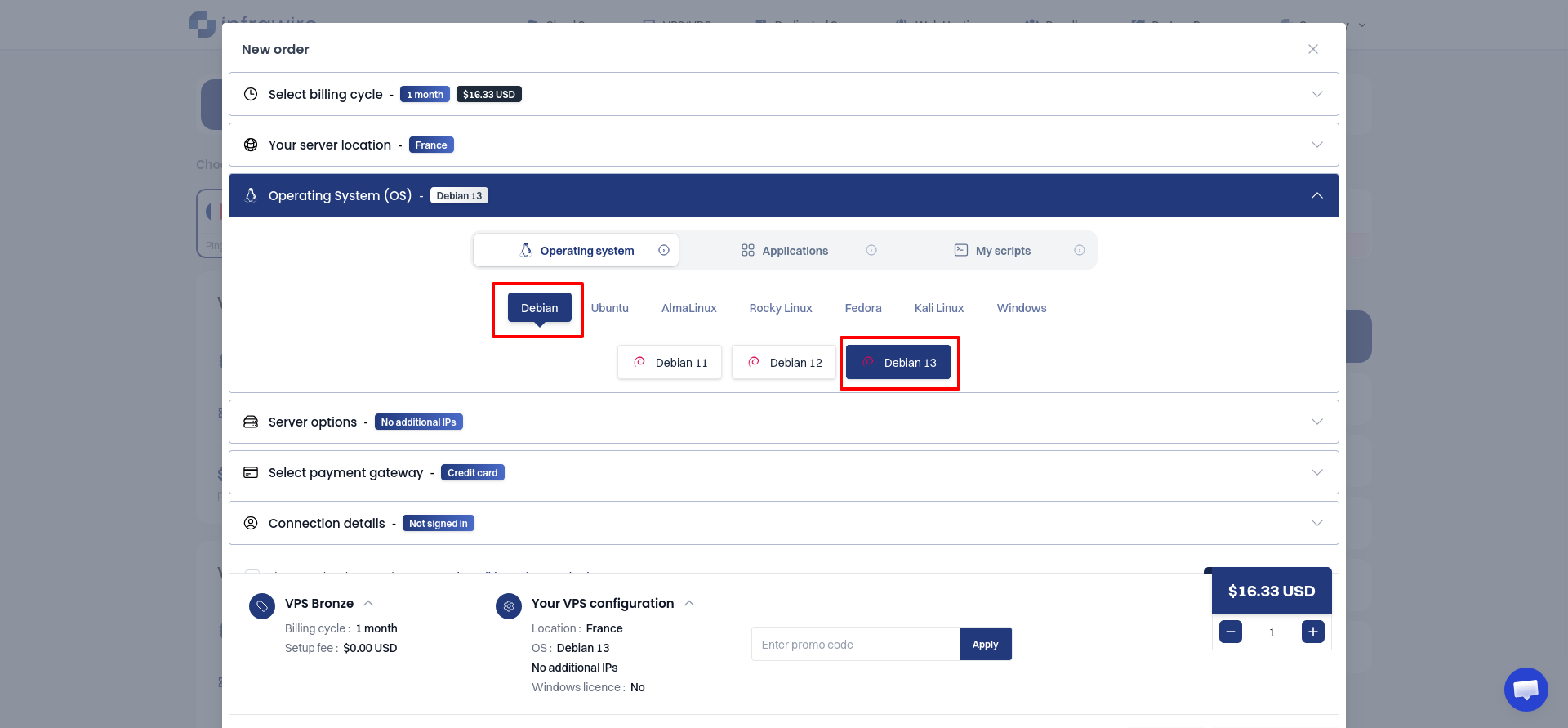Click the user icon beside Connection details
The image size is (1568, 728).
click(x=251, y=523)
